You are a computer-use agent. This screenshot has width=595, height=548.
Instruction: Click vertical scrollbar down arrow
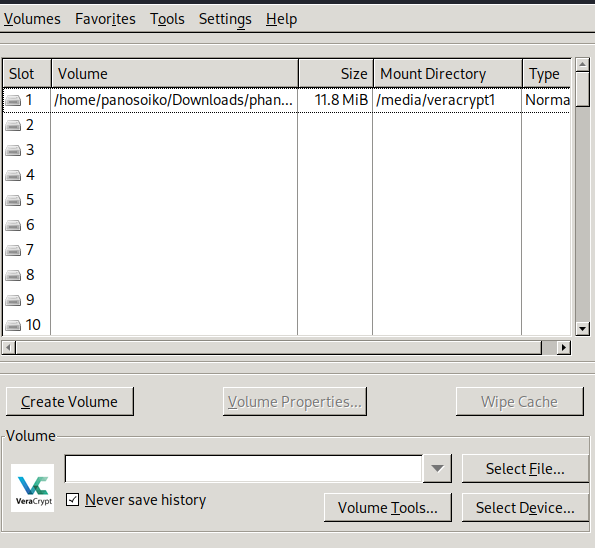[x=582, y=329]
